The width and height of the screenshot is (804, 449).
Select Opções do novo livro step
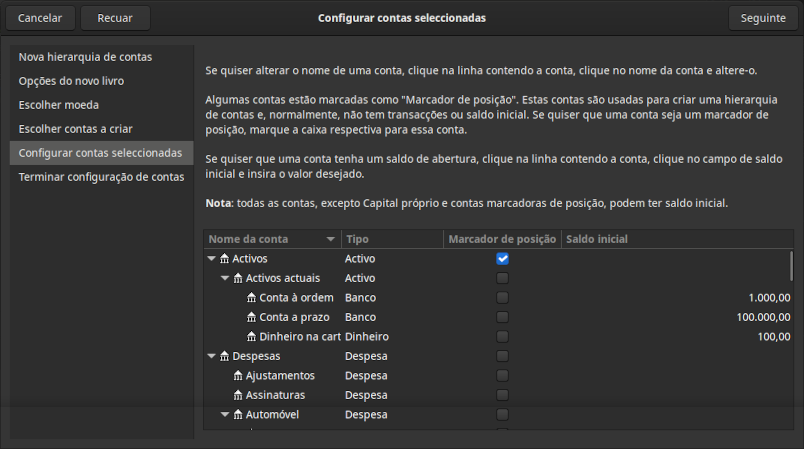click(102, 81)
